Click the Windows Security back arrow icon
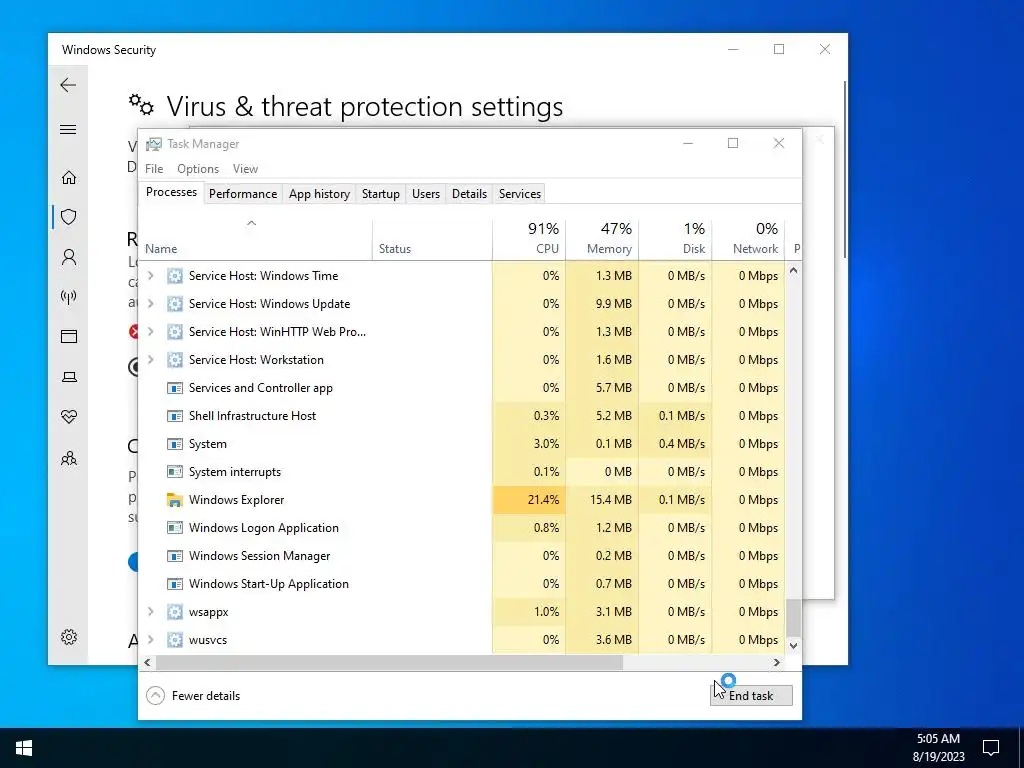This screenshot has width=1024, height=768. click(x=68, y=85)
